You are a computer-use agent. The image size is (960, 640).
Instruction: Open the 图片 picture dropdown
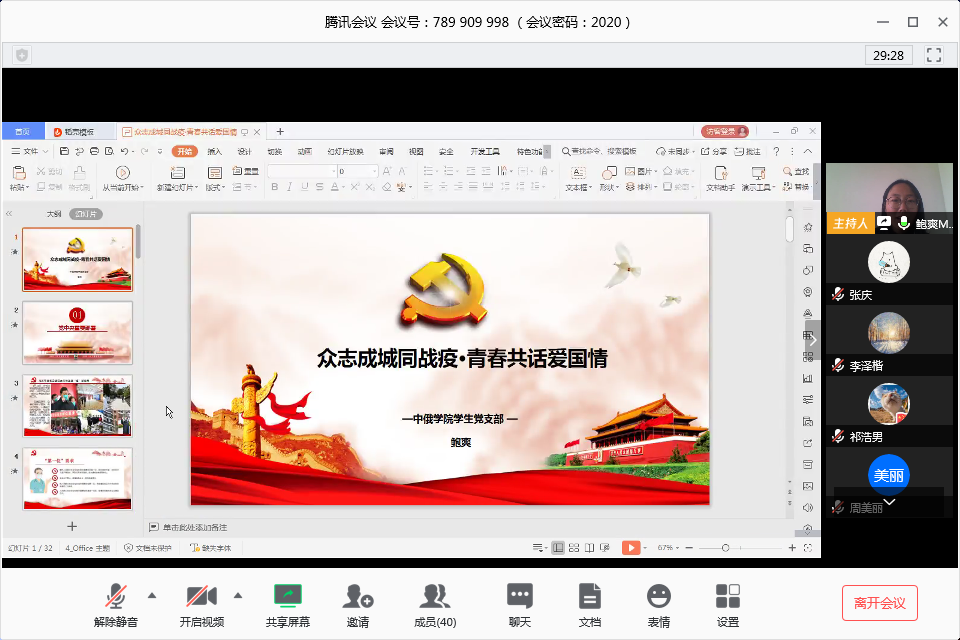point(641,171)
